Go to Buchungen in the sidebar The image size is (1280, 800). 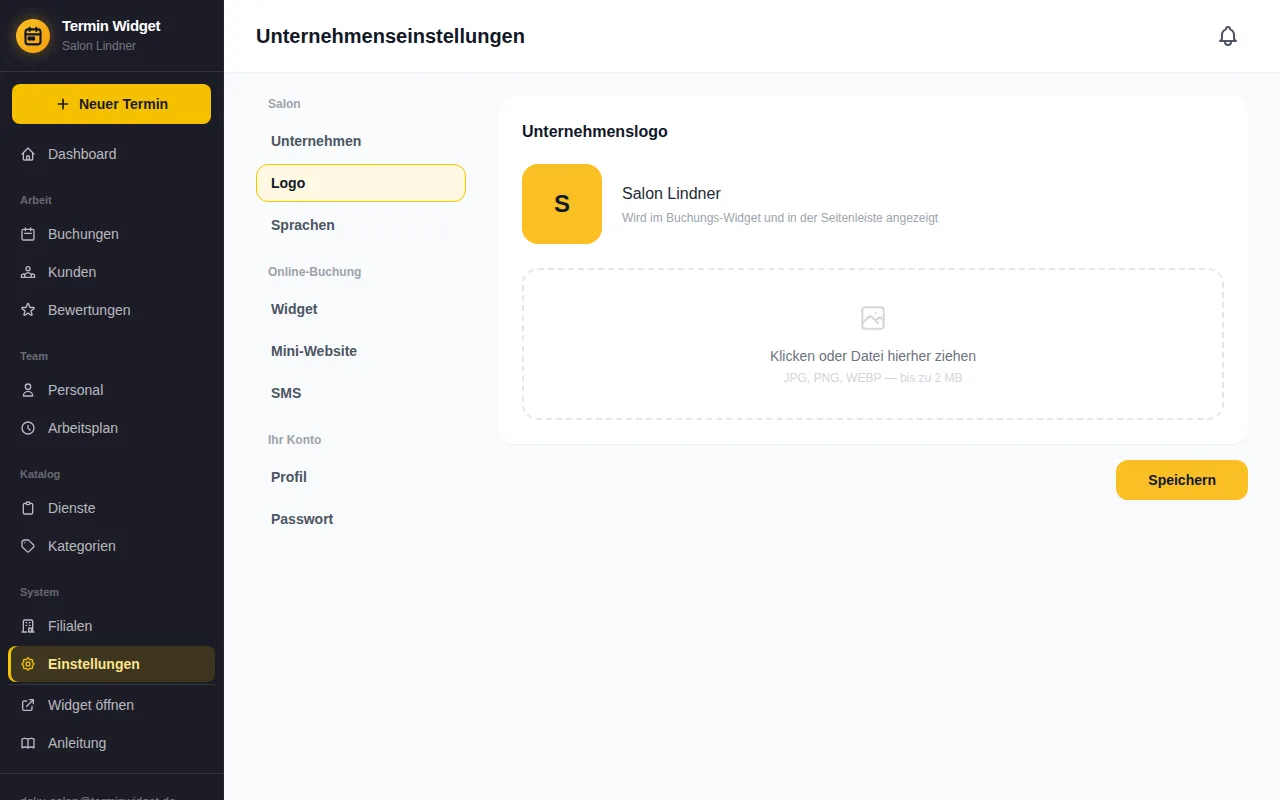pos(111,234)
